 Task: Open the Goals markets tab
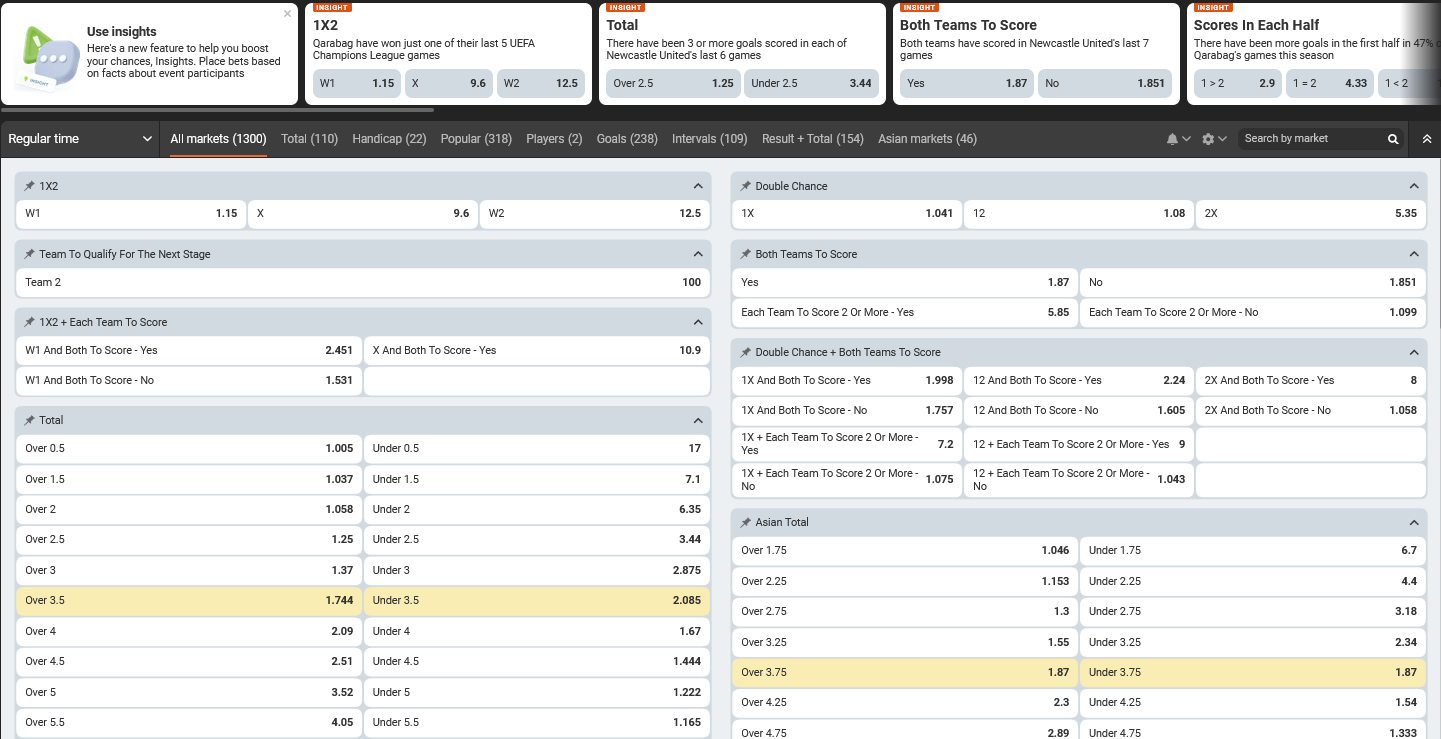point(626,139)
